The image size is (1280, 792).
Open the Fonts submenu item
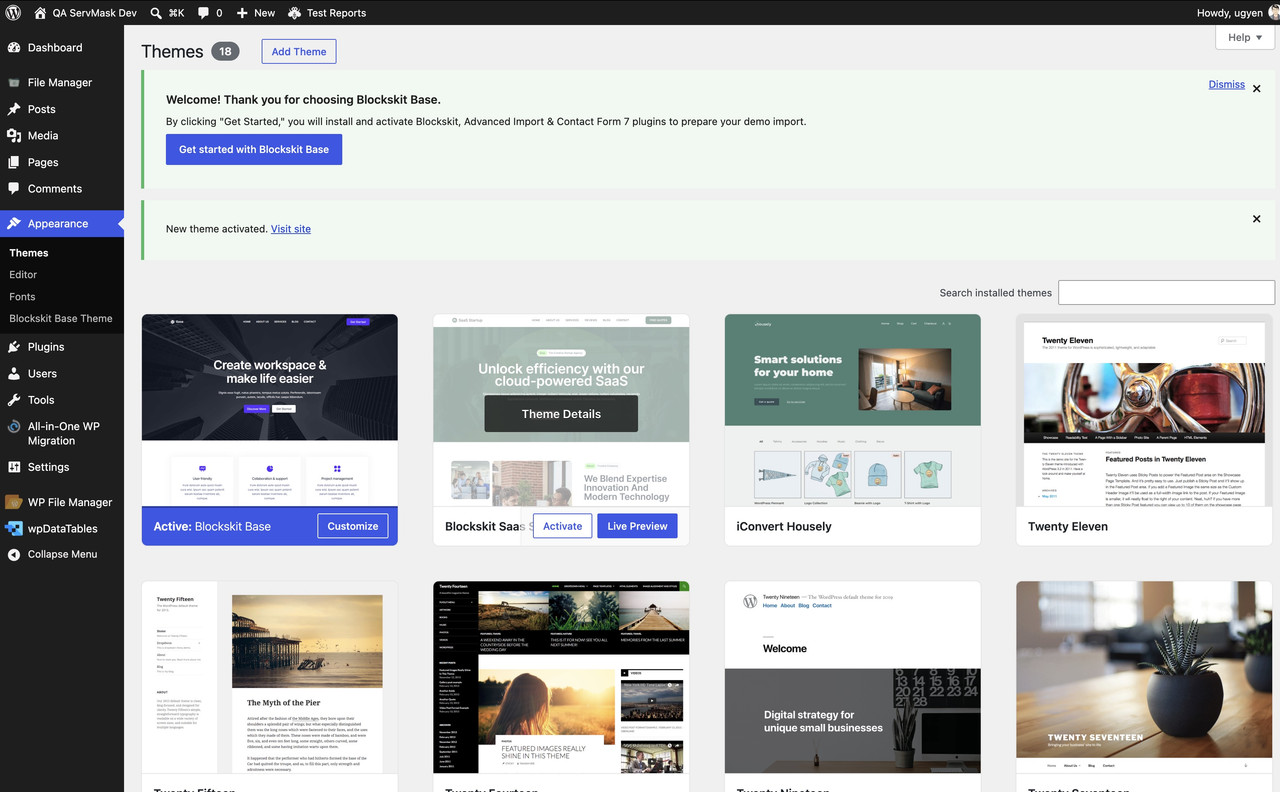22,296
